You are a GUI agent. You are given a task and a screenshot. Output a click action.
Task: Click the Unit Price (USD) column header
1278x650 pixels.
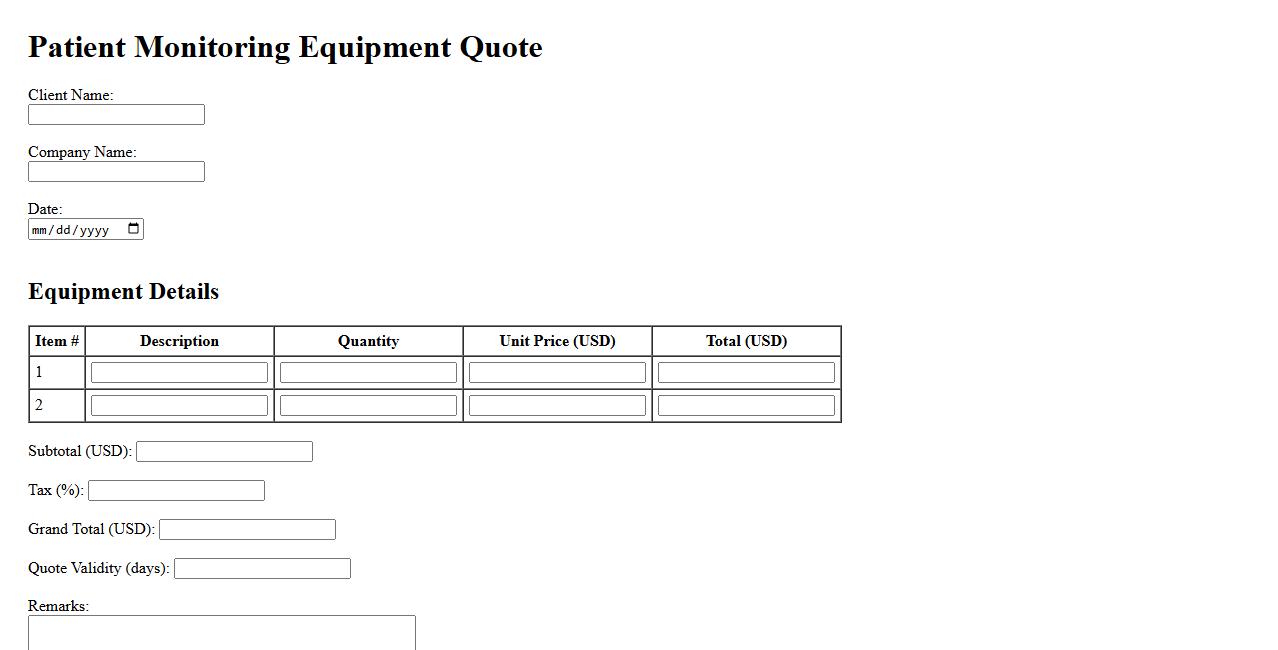[557, 341]
